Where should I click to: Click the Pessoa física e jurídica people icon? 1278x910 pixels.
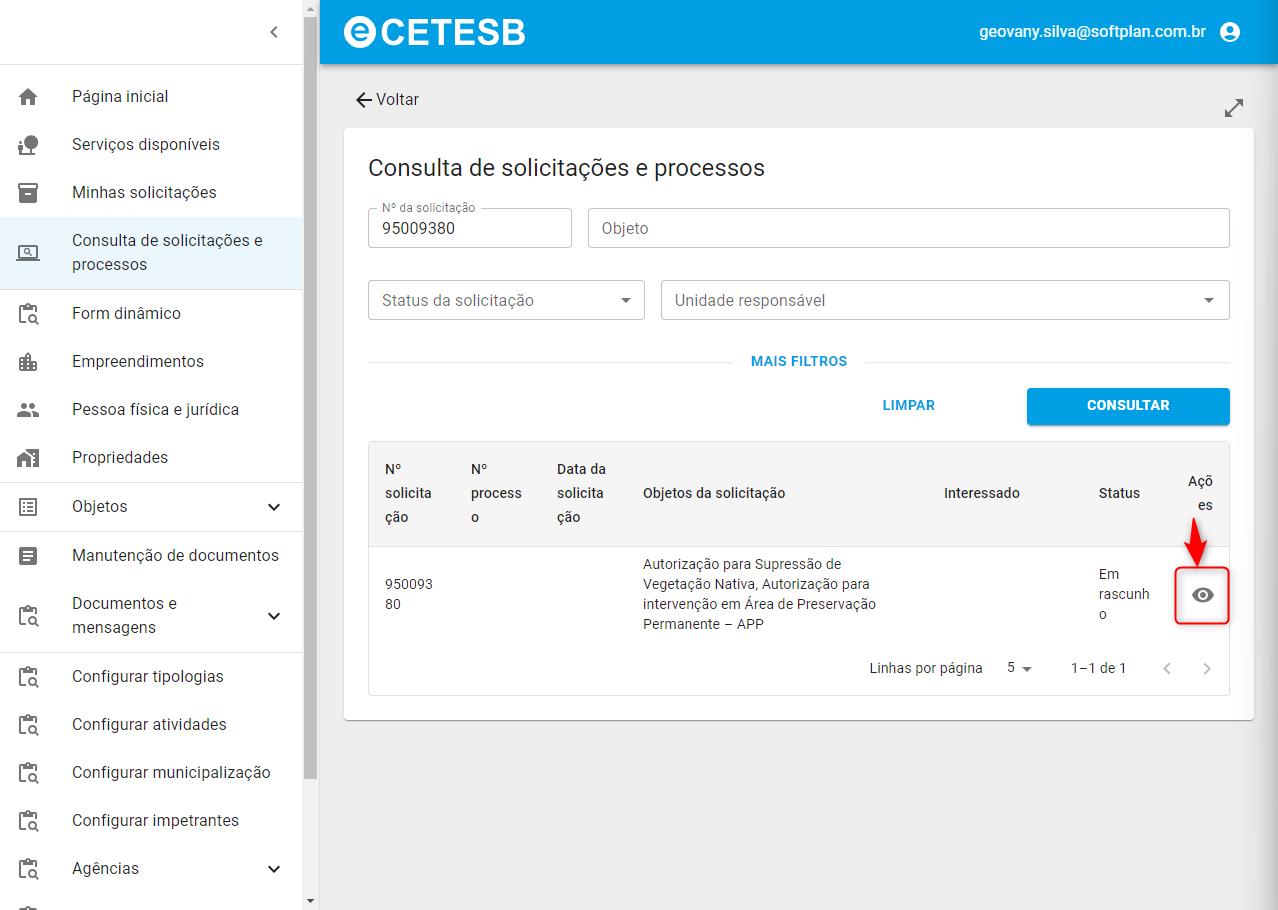point(28,410)
